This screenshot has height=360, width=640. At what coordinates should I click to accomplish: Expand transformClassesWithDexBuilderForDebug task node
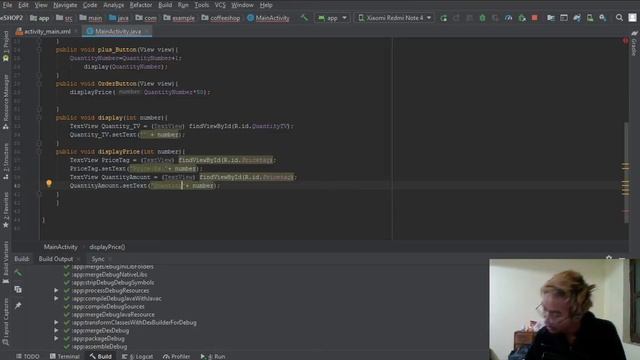click(56, 322)
